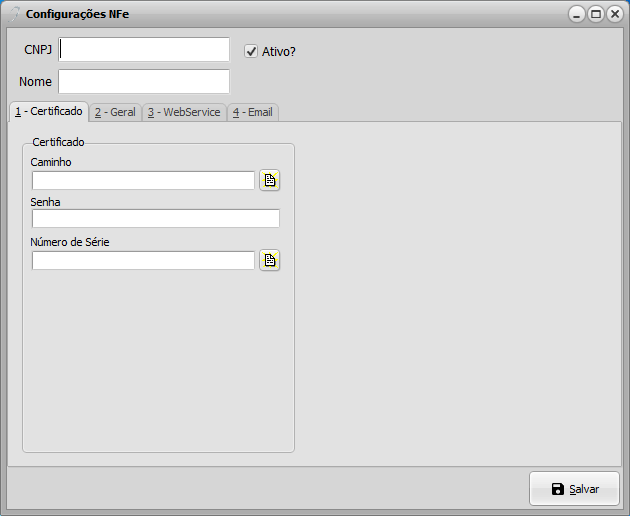The height and width of the screenshot is (516, 630).
Task: Go to the 3 - WebService tab
Action: pos(184,112)
